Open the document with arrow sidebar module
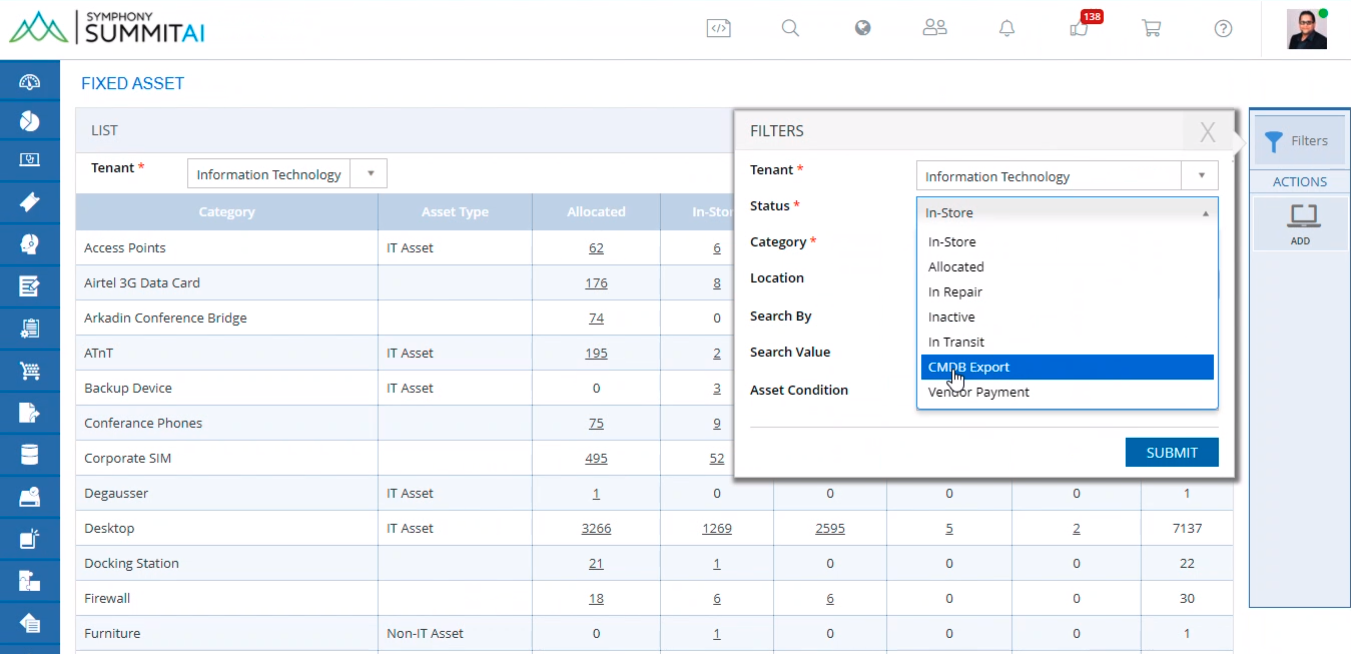The image size is (1351, 654). [x=29, y=413]
